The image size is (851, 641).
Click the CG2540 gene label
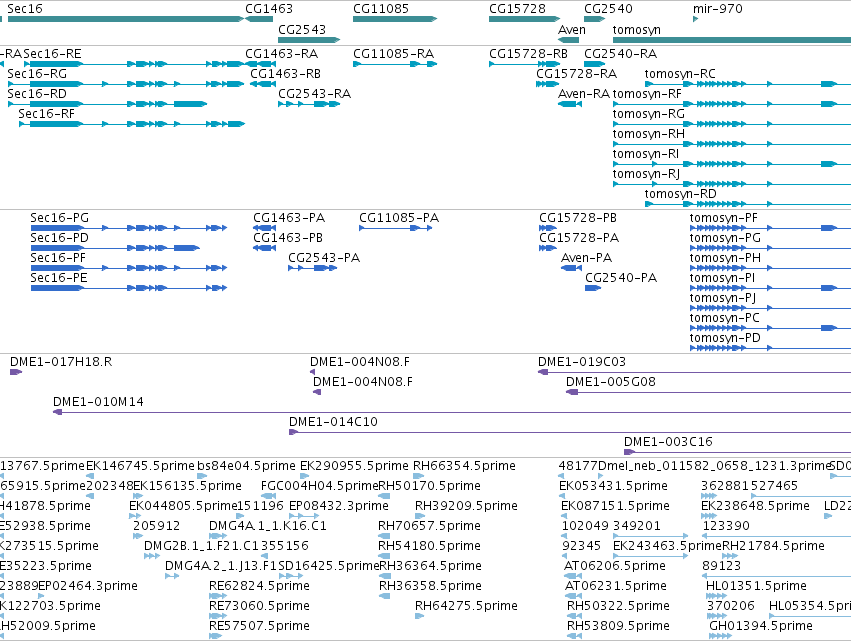tap(608, 9)
